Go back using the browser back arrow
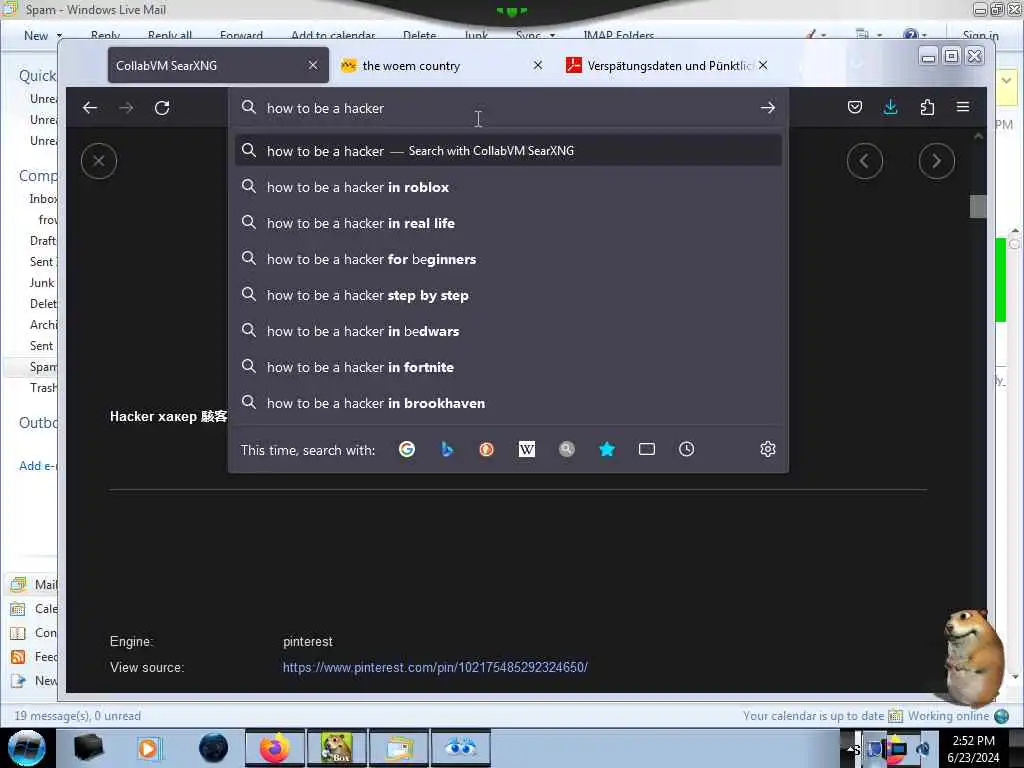 (x=90, y=108)
